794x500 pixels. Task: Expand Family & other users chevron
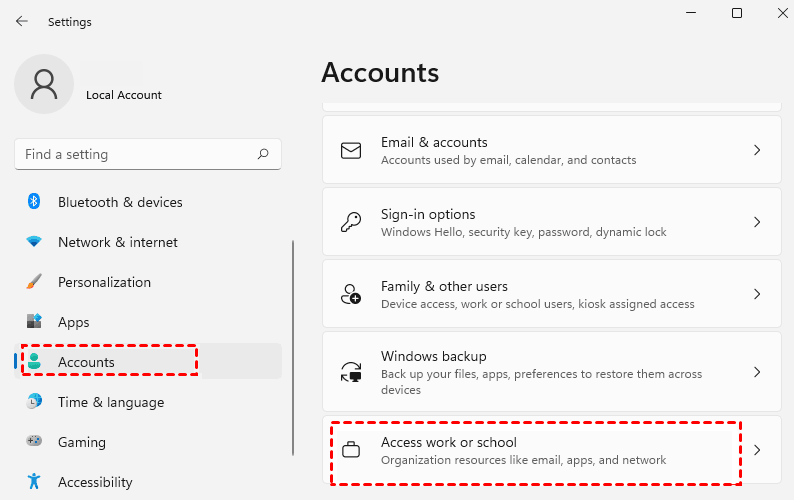click(757, 294)
